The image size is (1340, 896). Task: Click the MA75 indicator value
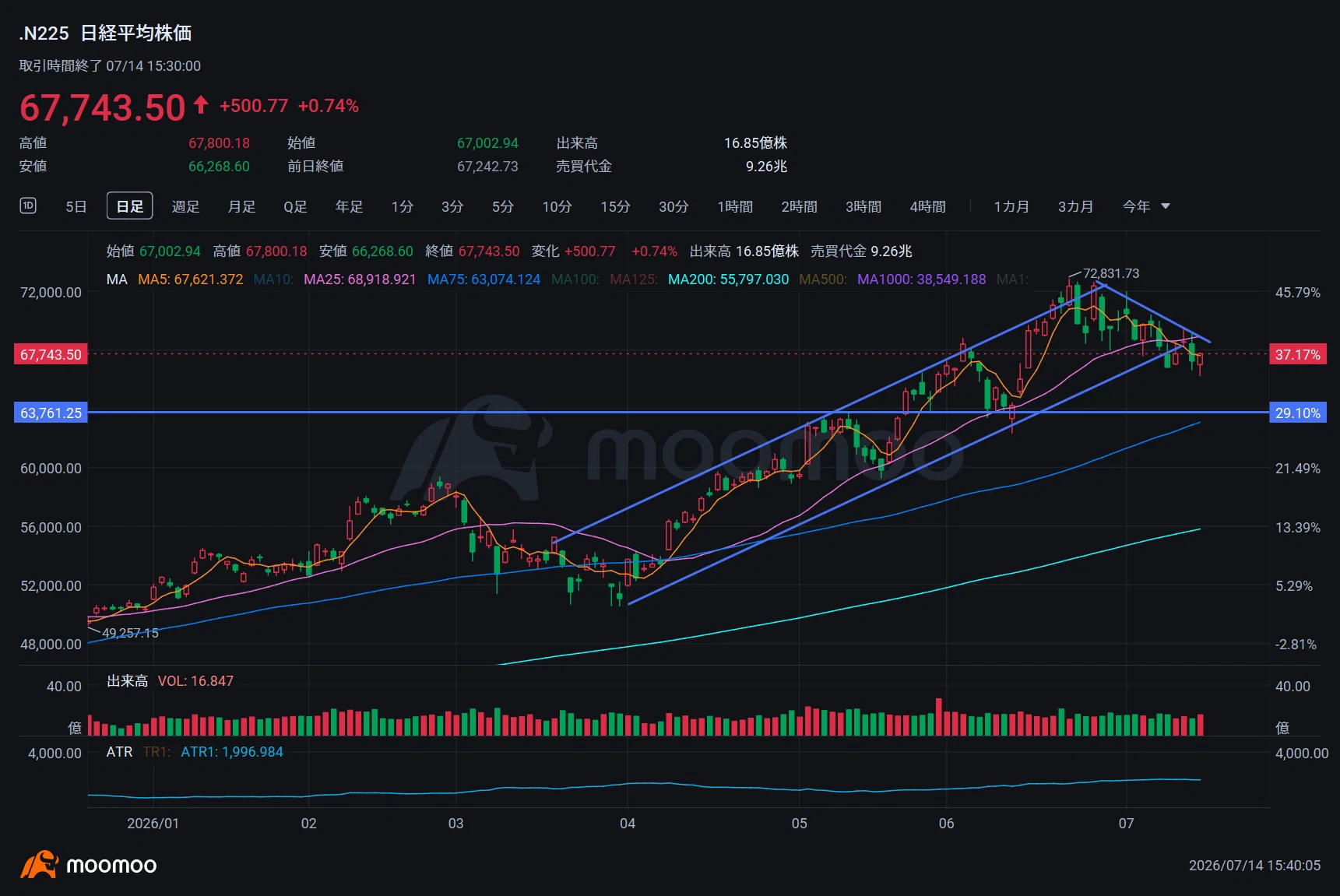point(484,279)
